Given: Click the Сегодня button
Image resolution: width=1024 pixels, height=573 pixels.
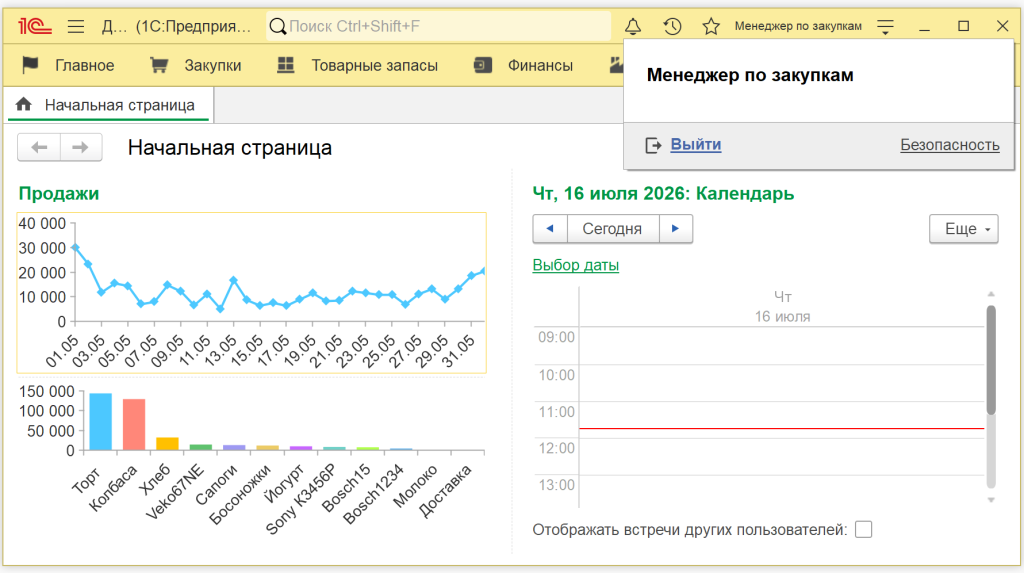Looking at the screenshot, I should click(x=612, y=229).
